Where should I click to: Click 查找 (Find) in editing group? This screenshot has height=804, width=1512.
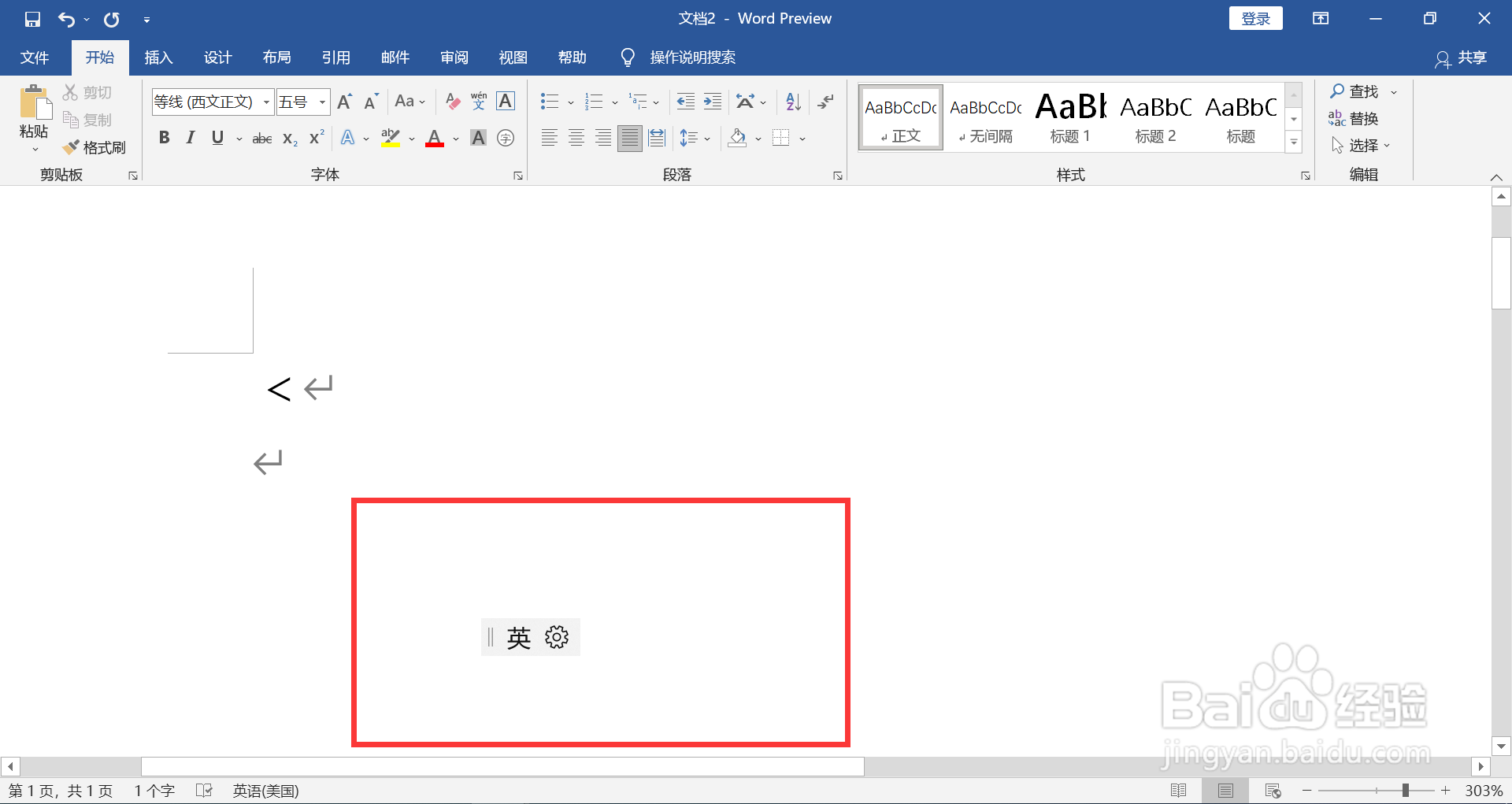tap(1355, 91)
